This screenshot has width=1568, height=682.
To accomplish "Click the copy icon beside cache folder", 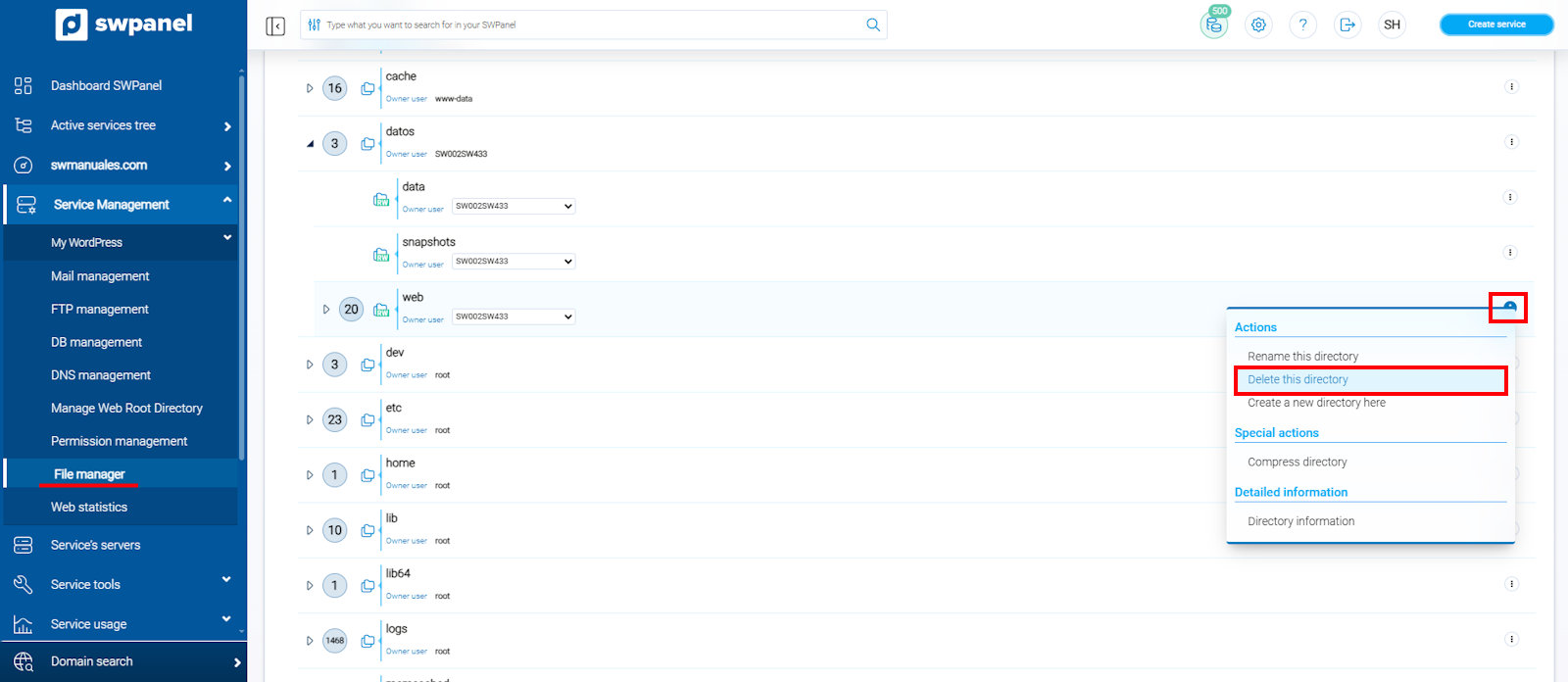I will [x=367, y=88].
